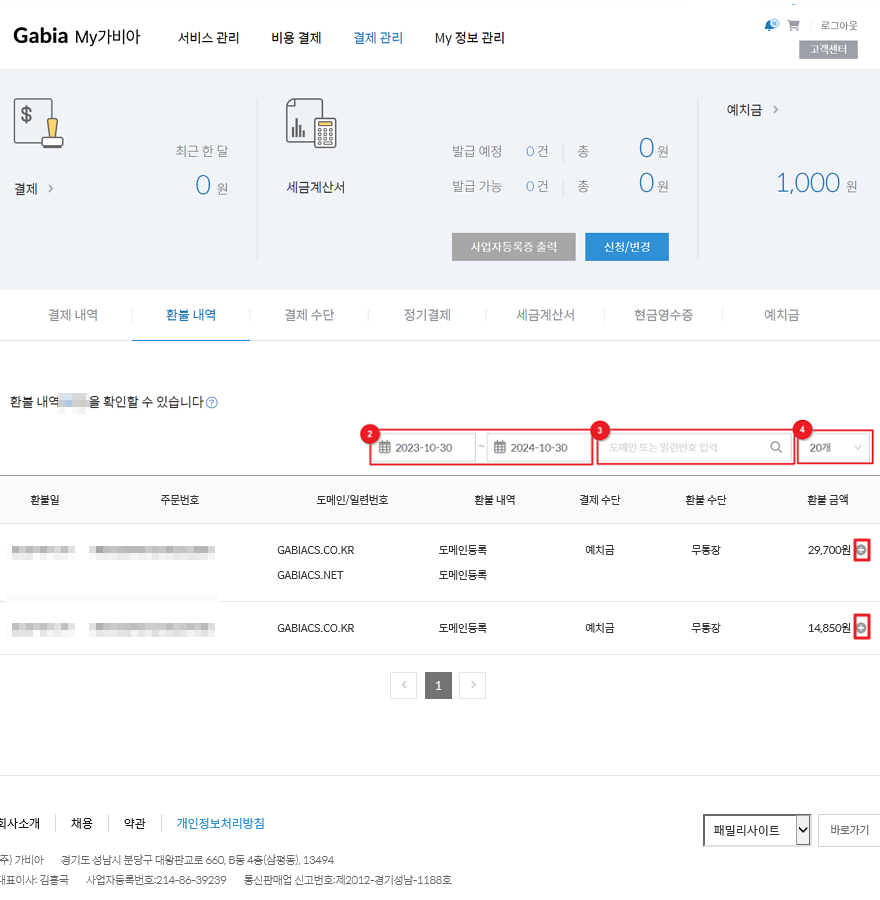Expand details for the 29,700원 refund
The height and width of the screenshot is (900, 880).
pos(861,550)
